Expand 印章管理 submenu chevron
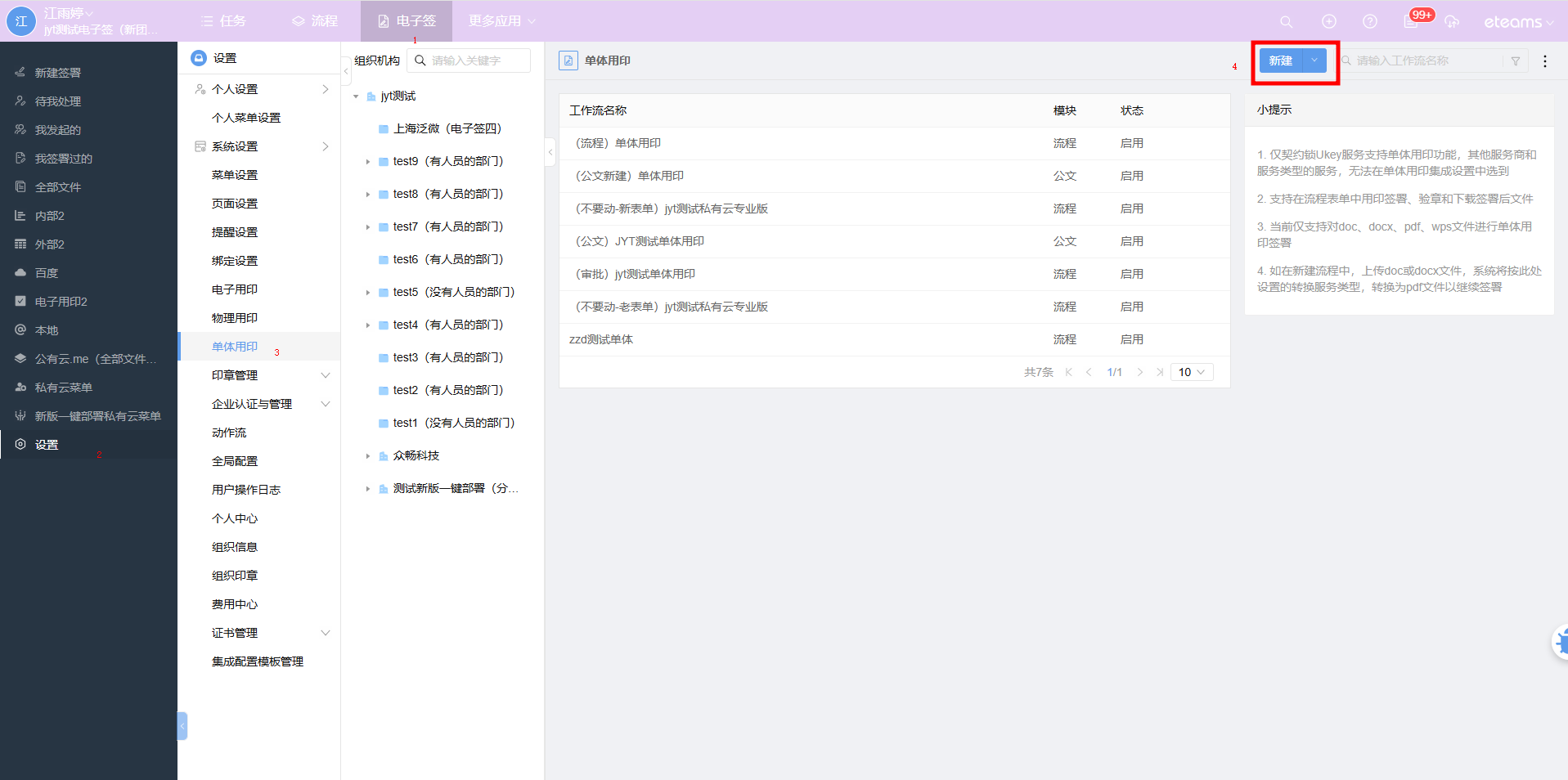This screenshot has width=1568, height=780. [x=326, y=375]
